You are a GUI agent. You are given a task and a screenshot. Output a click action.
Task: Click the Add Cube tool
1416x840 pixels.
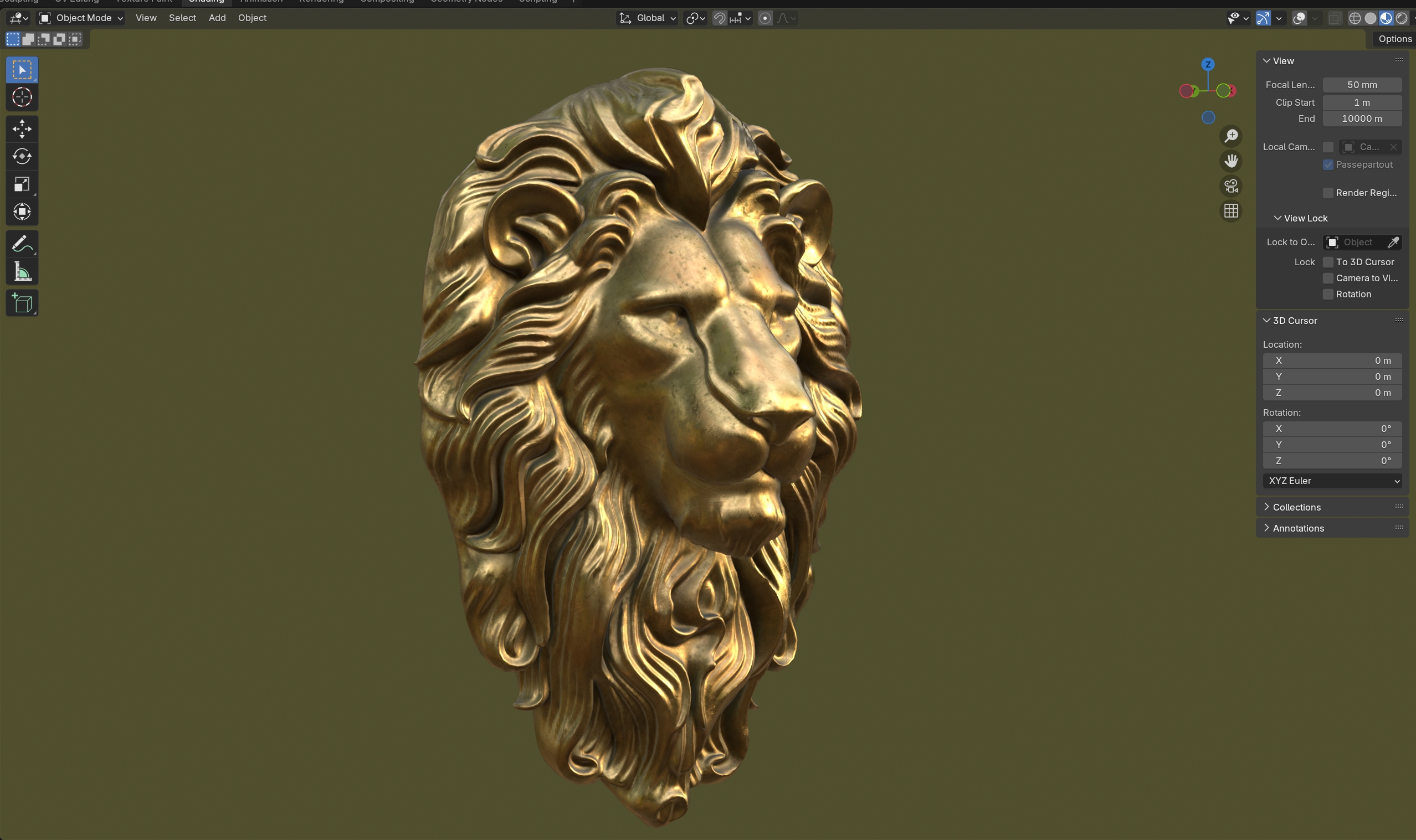pos(22,303)
